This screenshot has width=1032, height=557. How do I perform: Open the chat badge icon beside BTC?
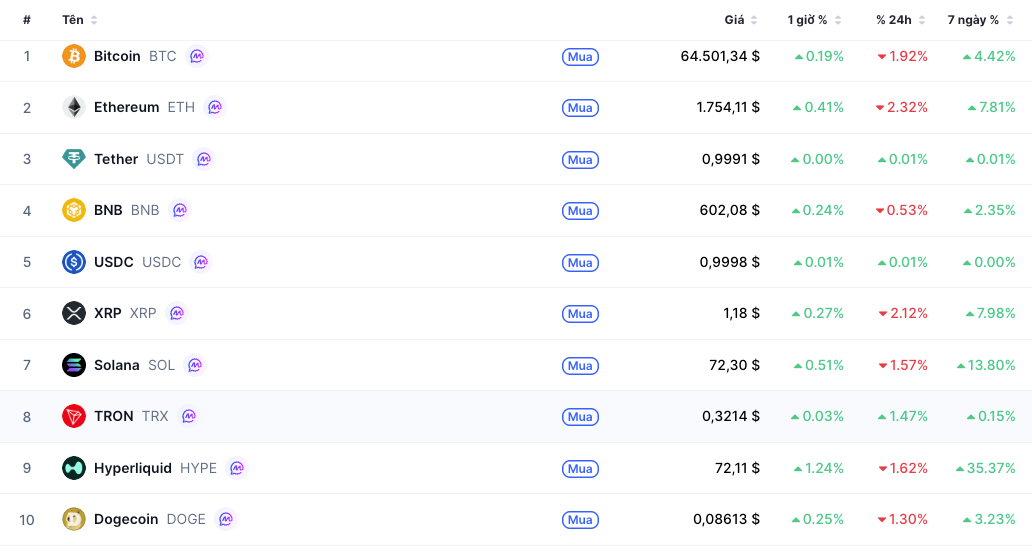click(x=197, y=56)
